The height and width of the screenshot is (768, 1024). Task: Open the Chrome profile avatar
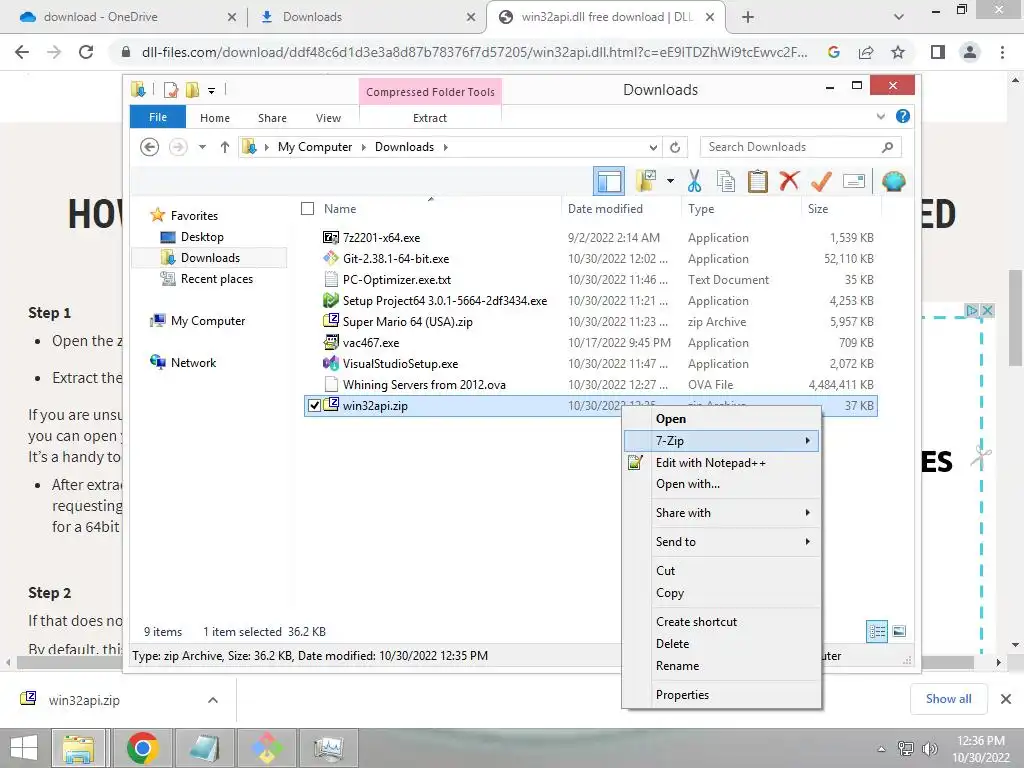coord(970,52)
